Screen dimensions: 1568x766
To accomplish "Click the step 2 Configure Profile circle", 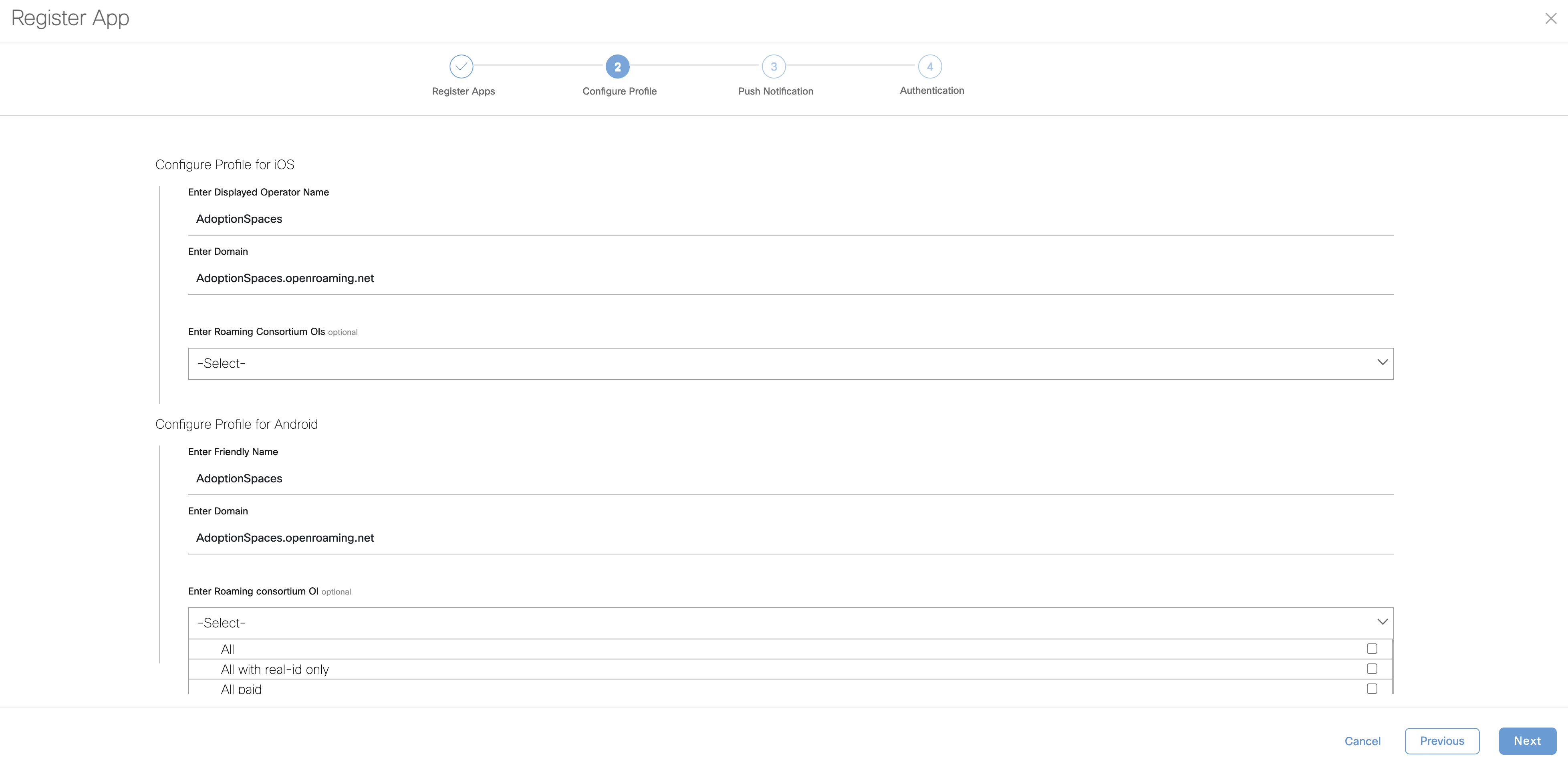I will pos(617,67).
